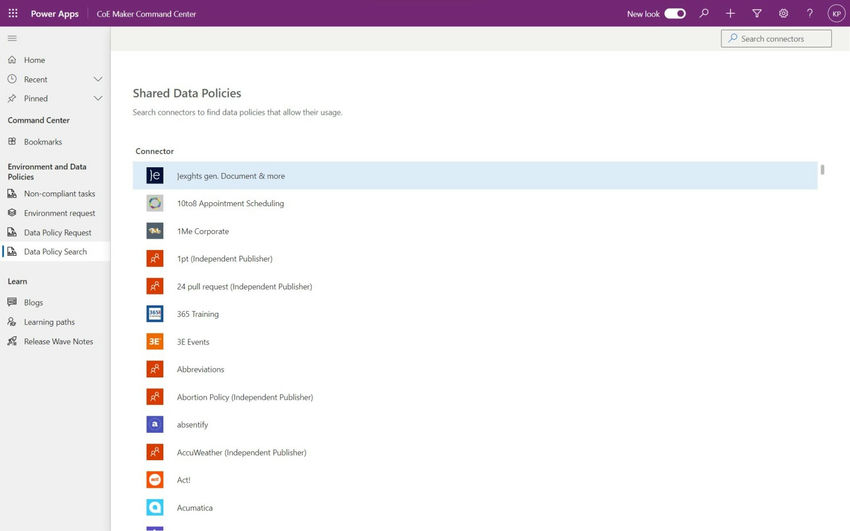The image size is (850, 531).
Task: Click the Recent clock icon
Action: point(12,79)
